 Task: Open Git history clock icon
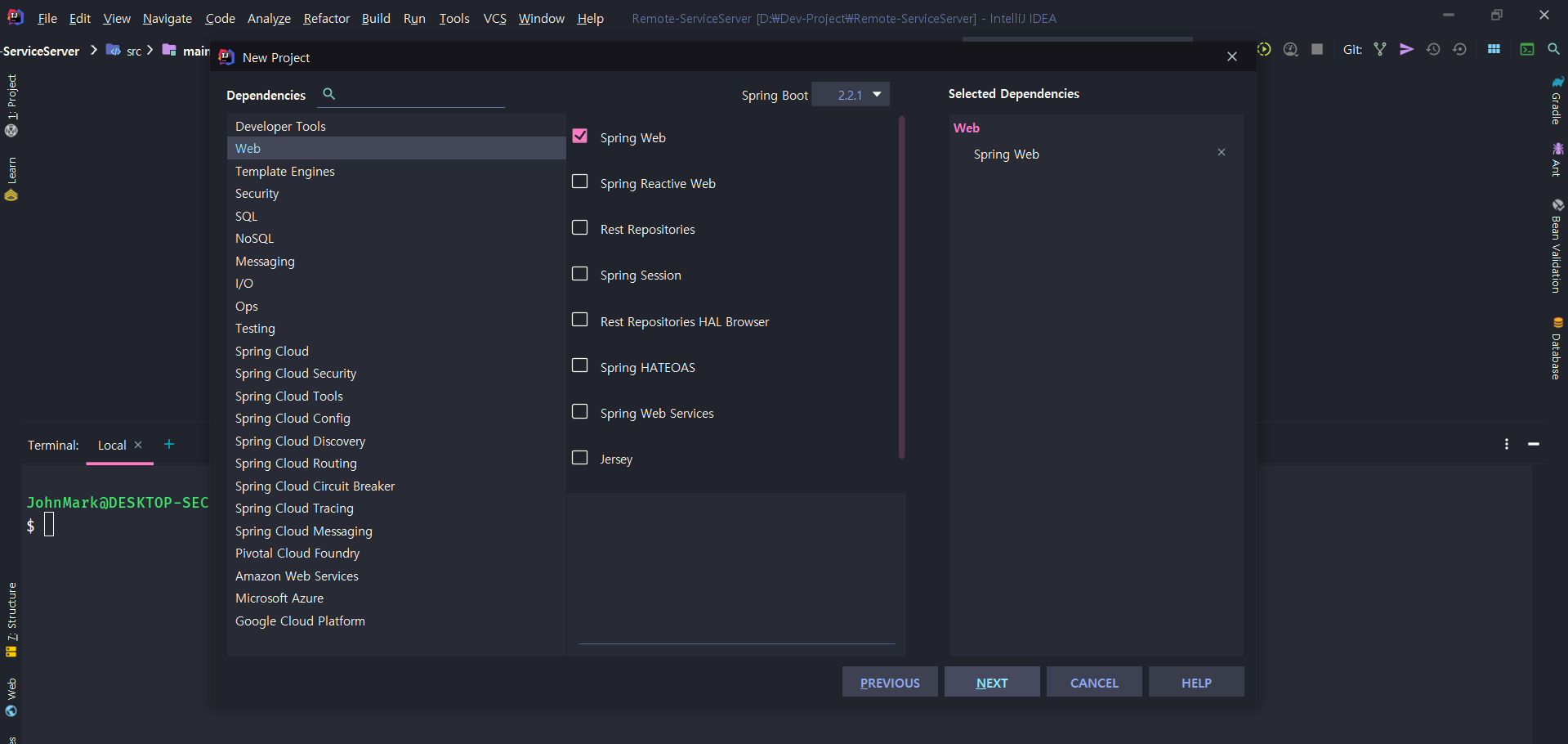(1433, 49)
